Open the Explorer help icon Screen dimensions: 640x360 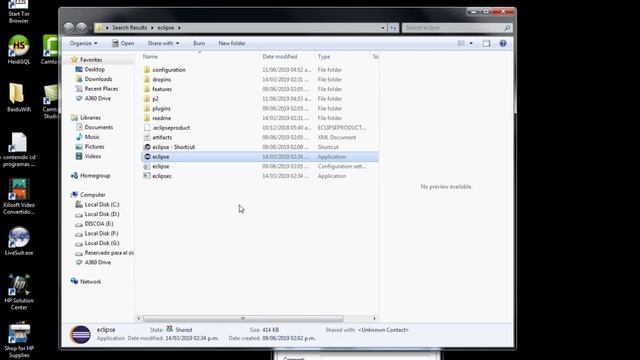coord(503,43)
